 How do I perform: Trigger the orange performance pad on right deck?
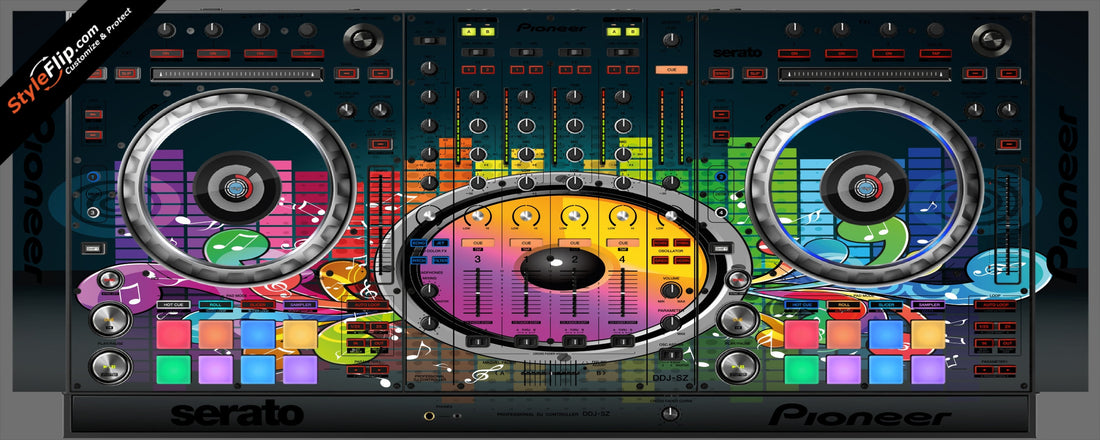(x=843, y=334)
